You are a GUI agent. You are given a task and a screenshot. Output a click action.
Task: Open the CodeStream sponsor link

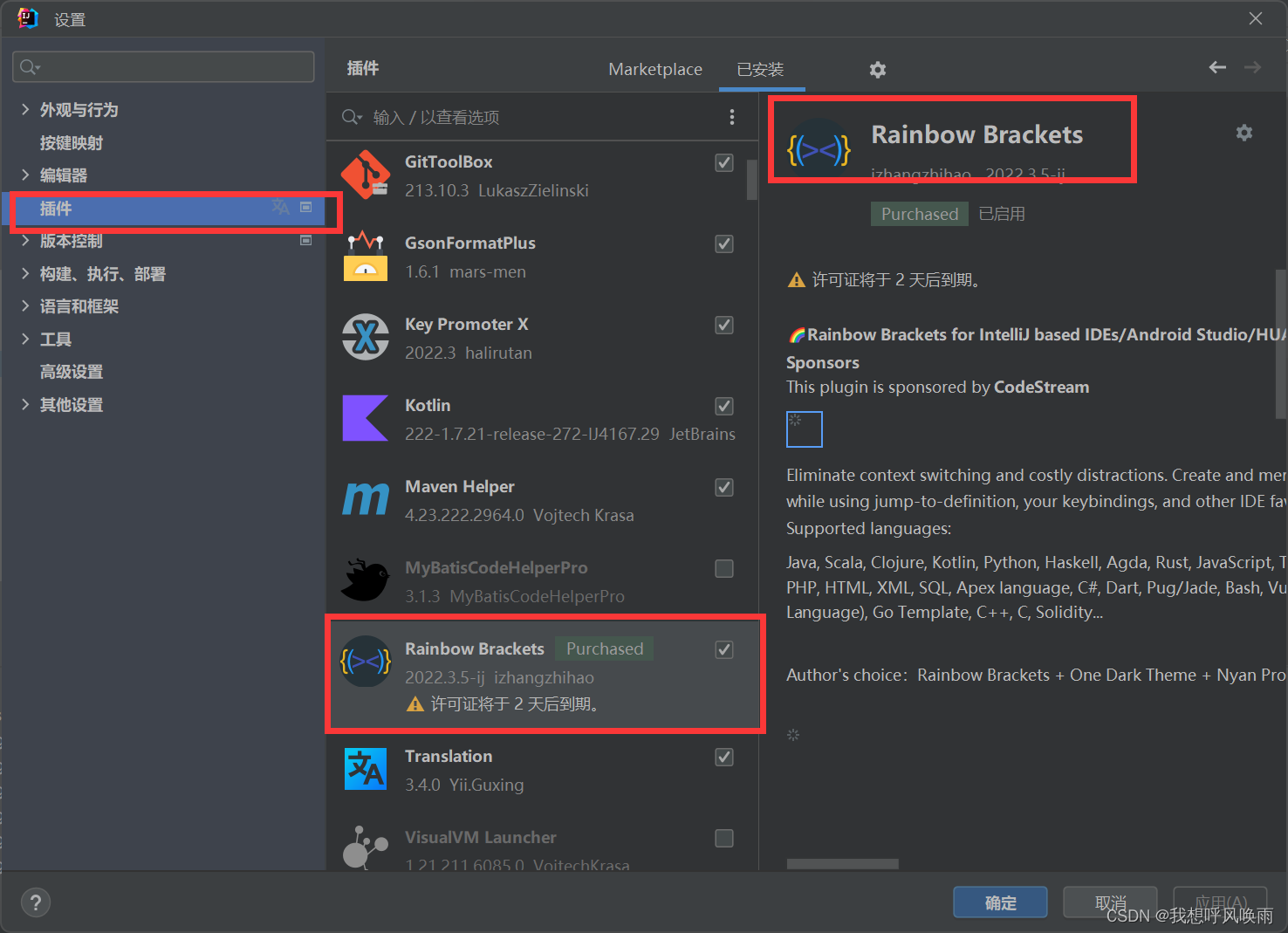tap(1041, 387)
